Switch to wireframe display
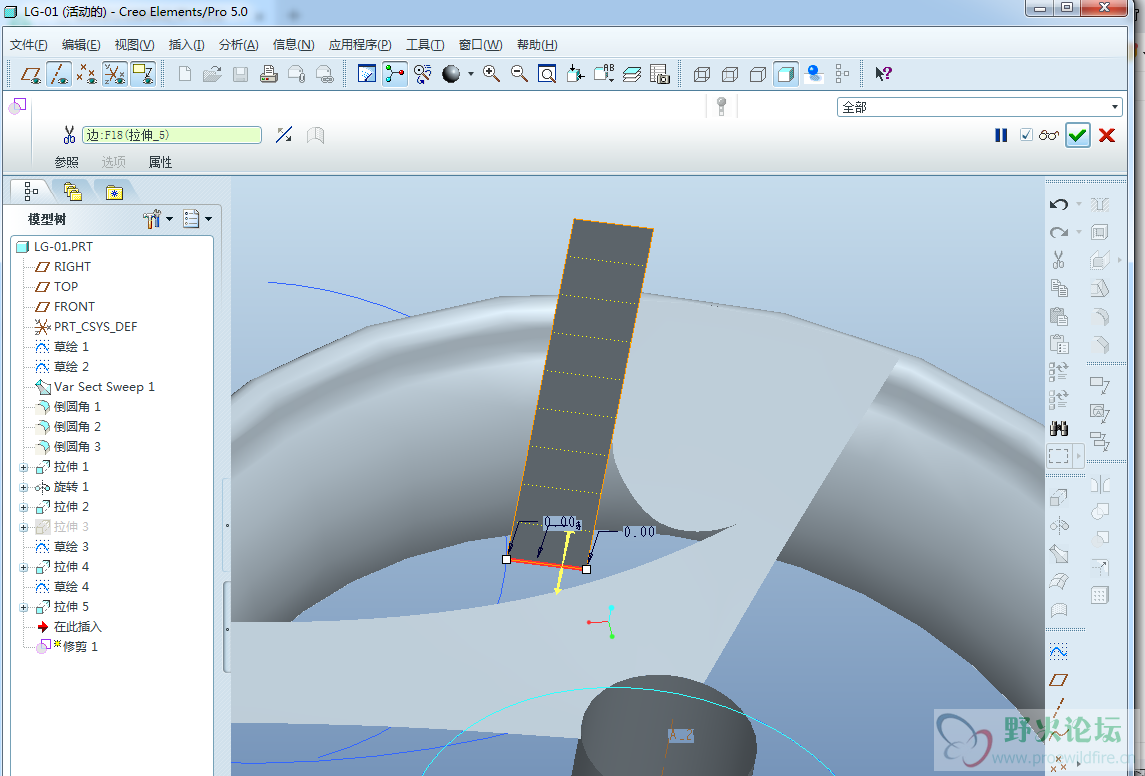The image size is (1145, 776). 702,74
